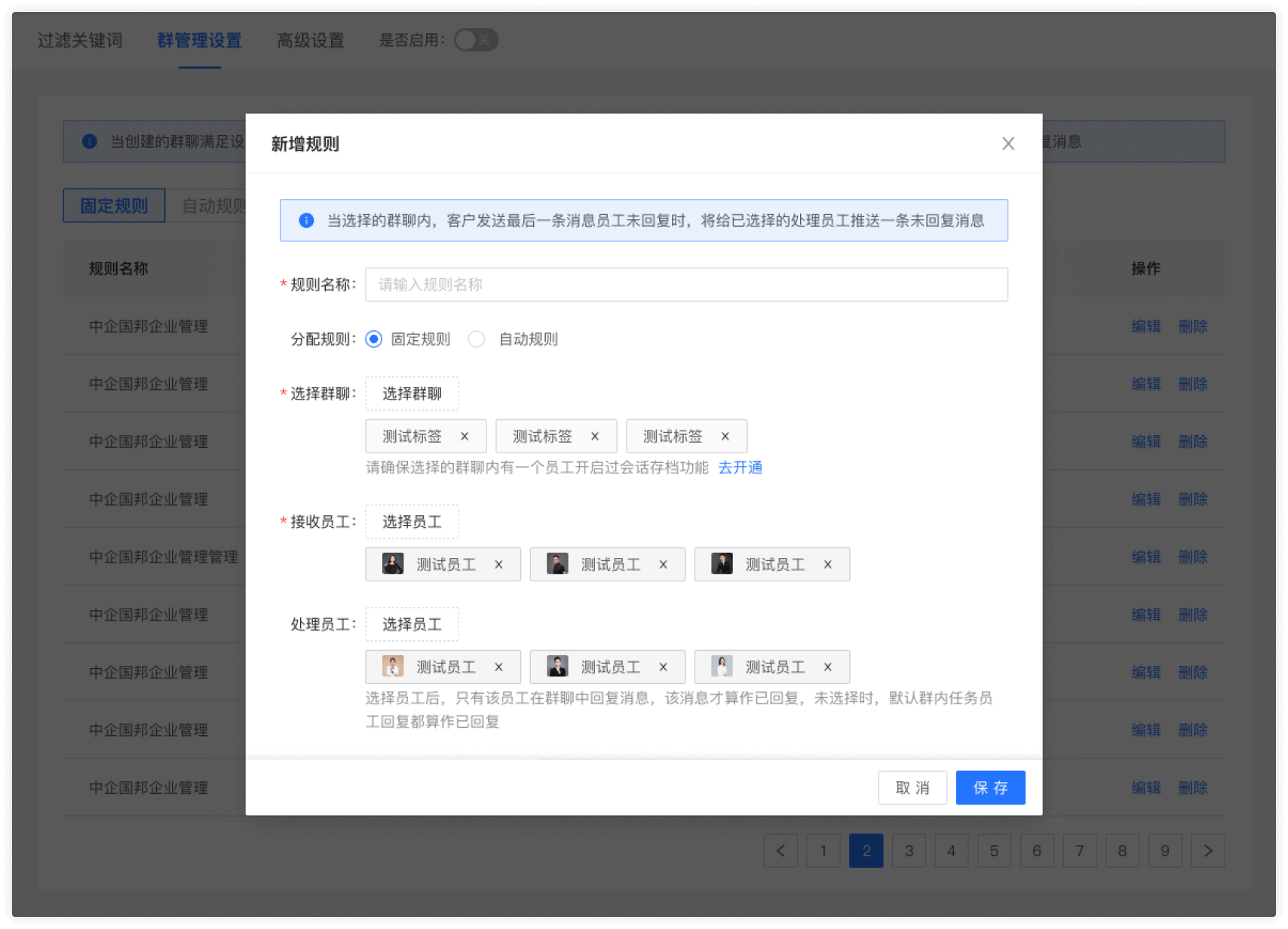Switch to the 过滤关键词 tab
1288x929 pixels.
click(80, 40)
